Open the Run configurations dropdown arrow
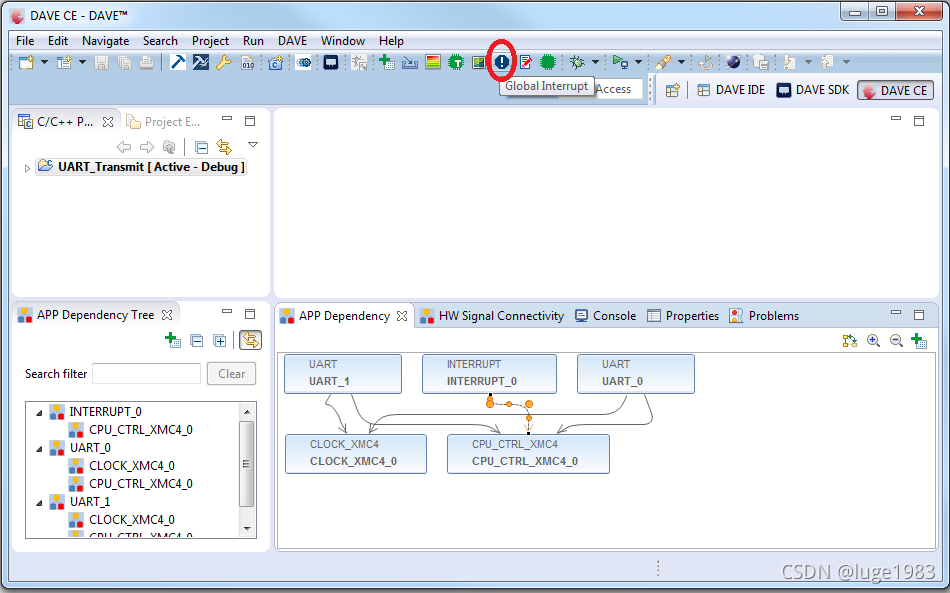The width and height of the screenshot is (950, 593). pos(638,62)
